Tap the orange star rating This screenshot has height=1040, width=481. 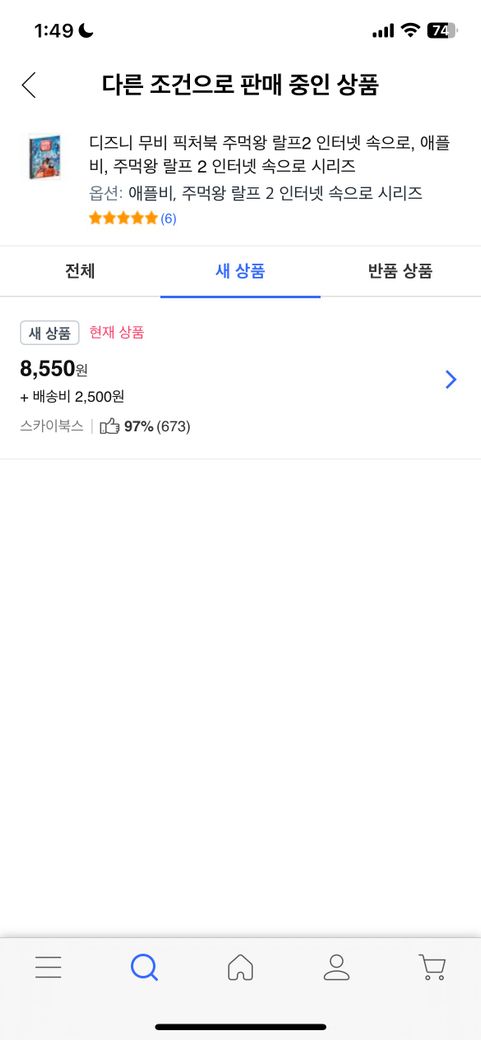123,218
